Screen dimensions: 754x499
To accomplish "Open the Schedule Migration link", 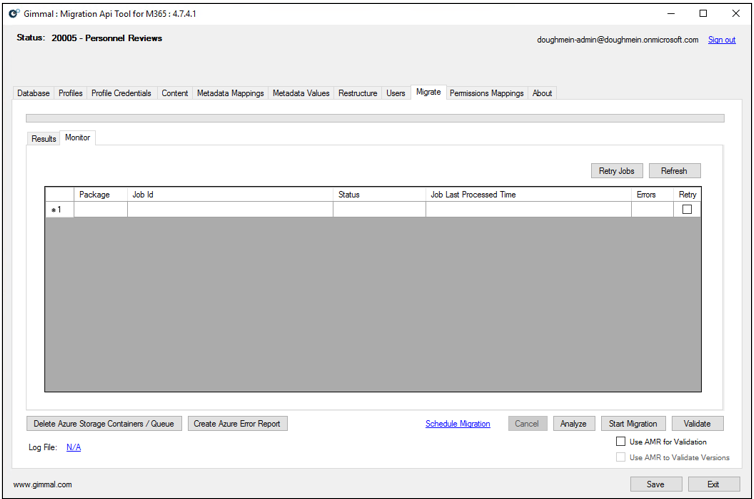I will pos(458,424).
